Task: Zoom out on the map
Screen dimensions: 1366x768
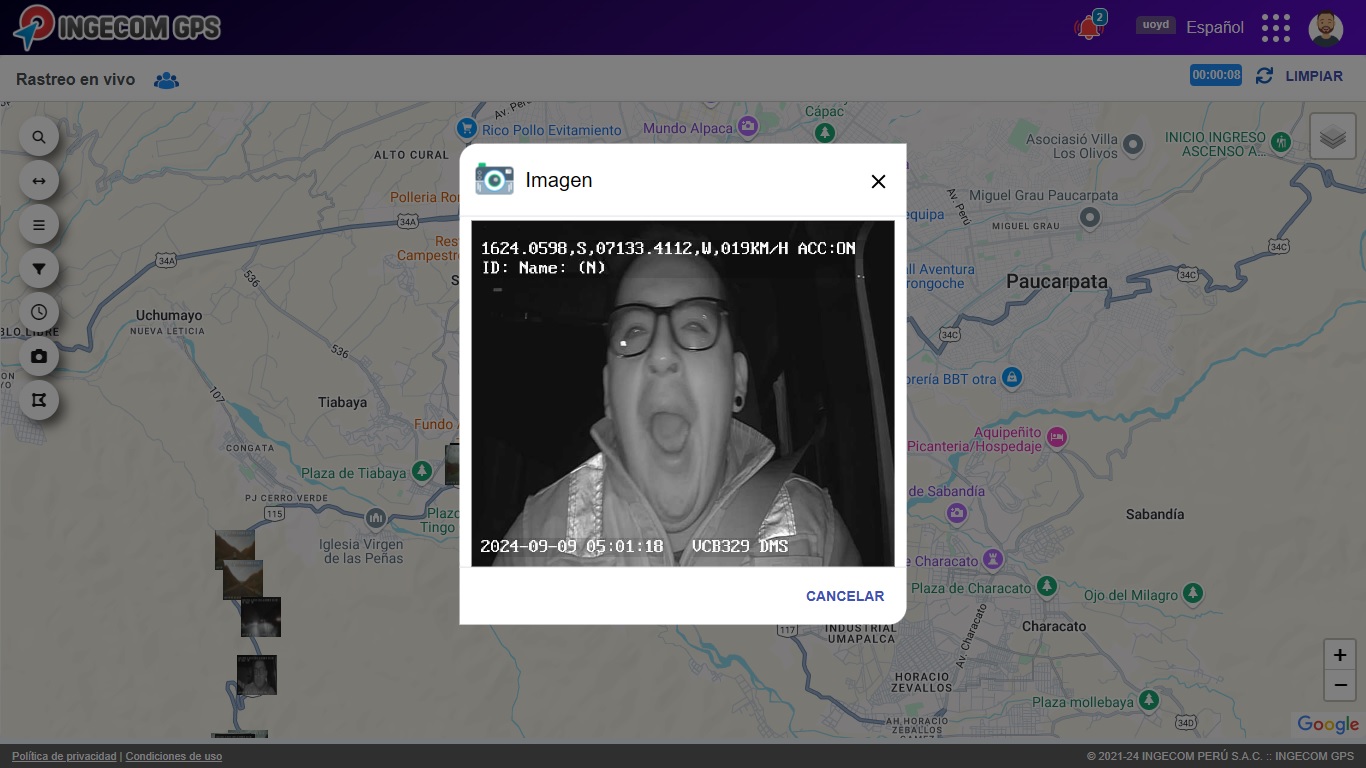Action: pyautogui.click(x=1339, y=686)
